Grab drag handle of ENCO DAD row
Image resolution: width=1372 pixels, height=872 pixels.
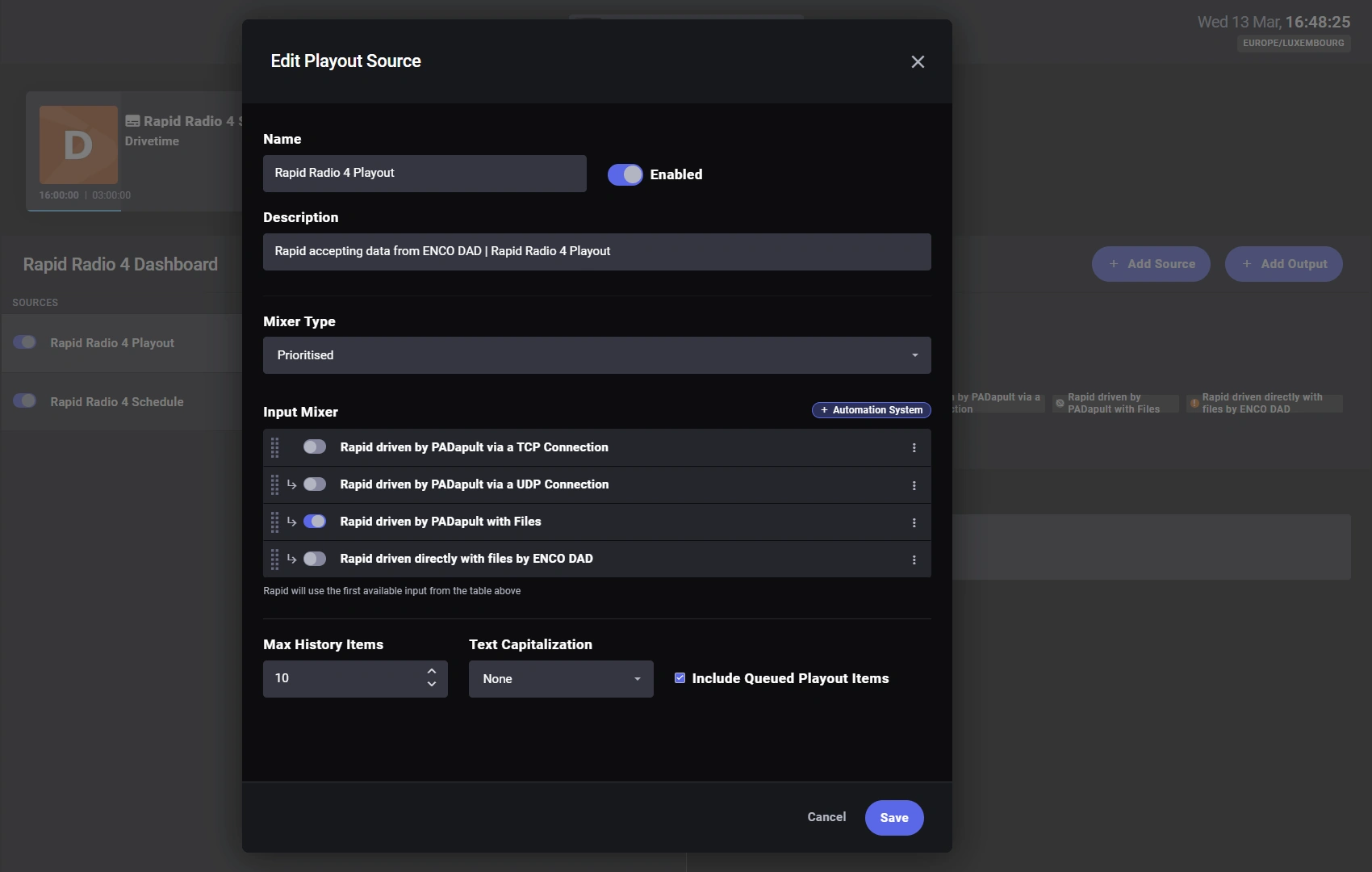click(x=274, y=559)
